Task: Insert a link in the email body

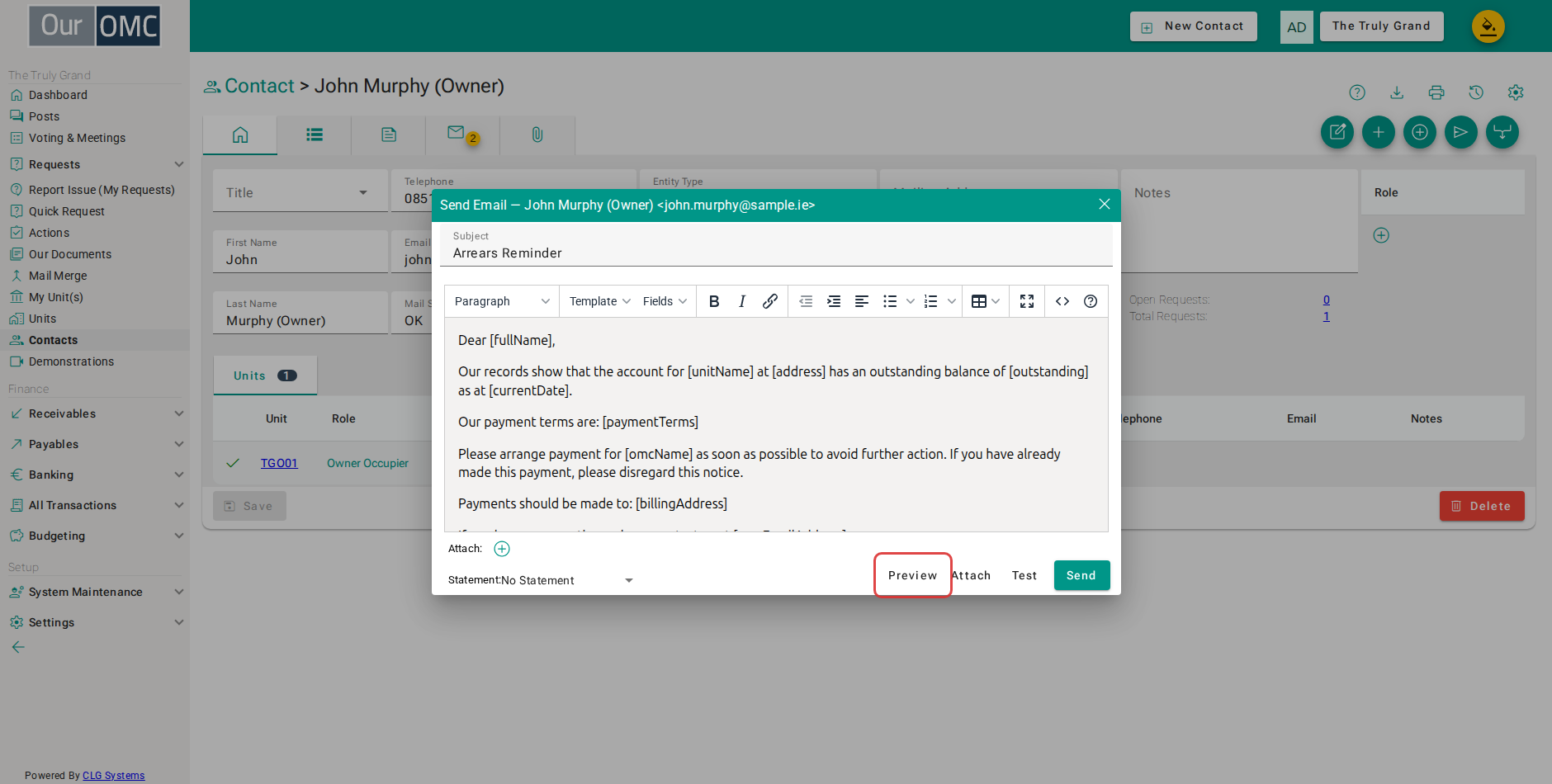Action: [770, 301]
